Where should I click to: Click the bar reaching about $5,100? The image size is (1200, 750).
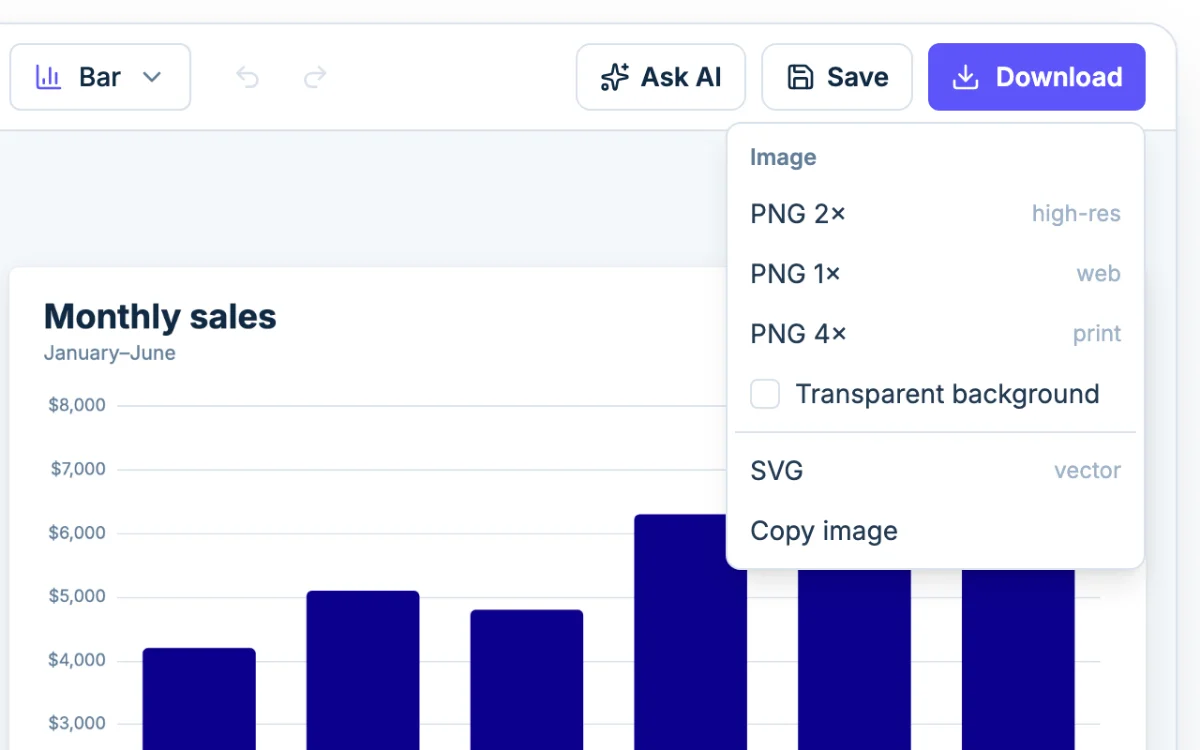click(363, 670)
